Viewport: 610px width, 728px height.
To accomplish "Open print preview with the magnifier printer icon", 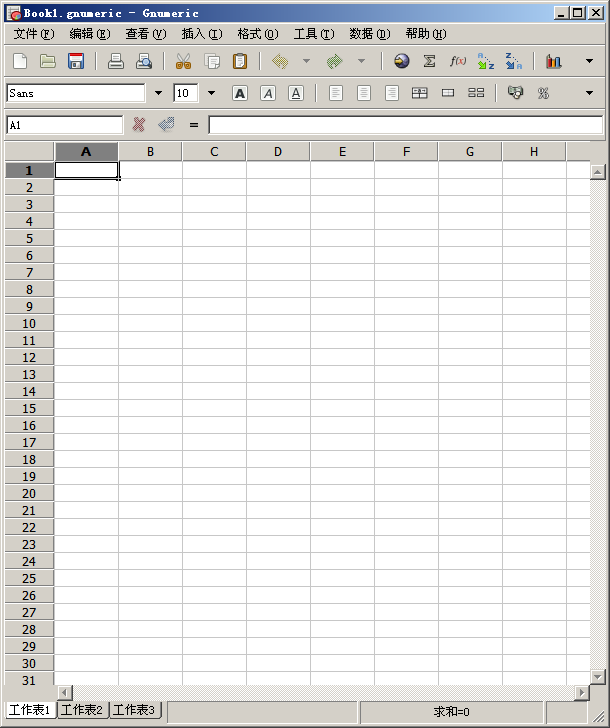I will (x=144, y=61).
